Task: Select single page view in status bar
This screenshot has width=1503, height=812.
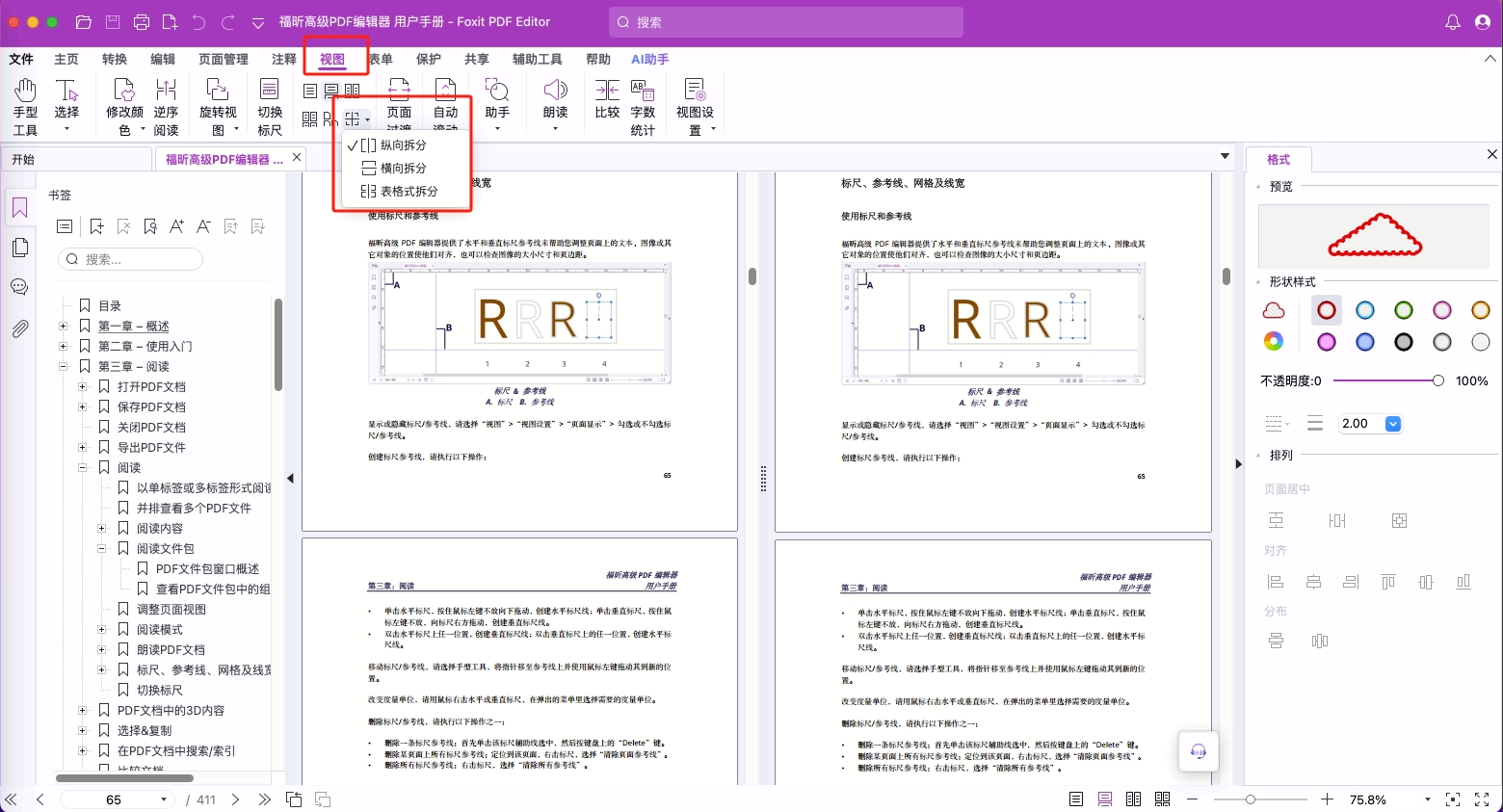Action: click(1076, 799)
